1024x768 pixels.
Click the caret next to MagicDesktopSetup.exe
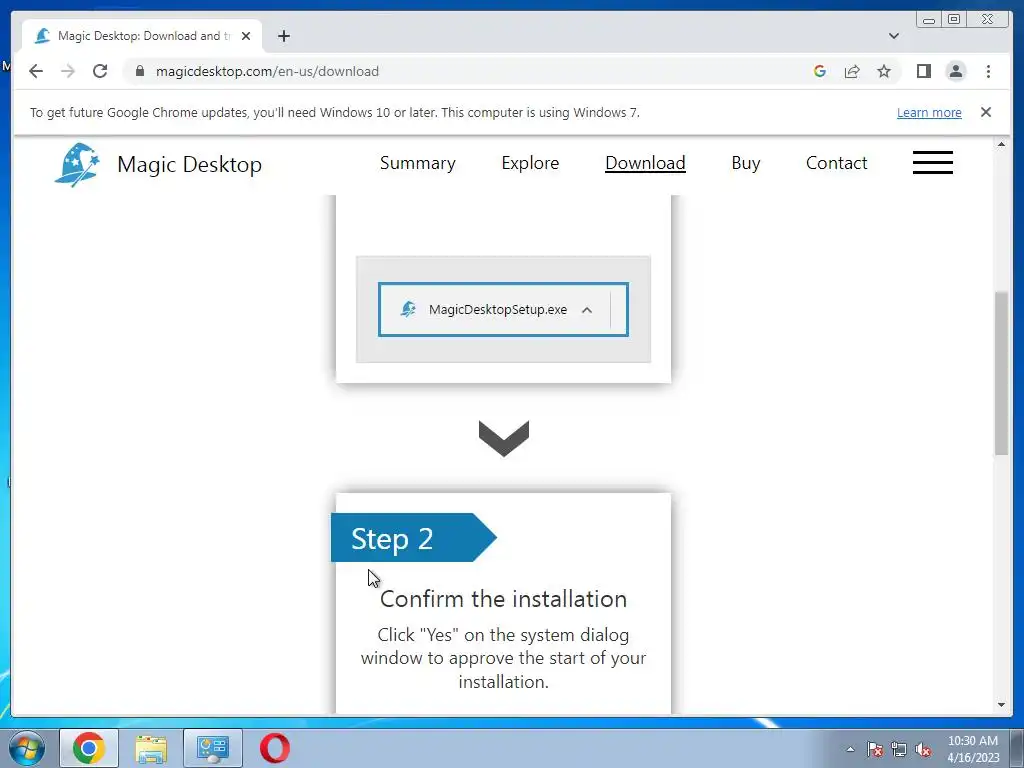pyautogui.click(x=586, y=310)
